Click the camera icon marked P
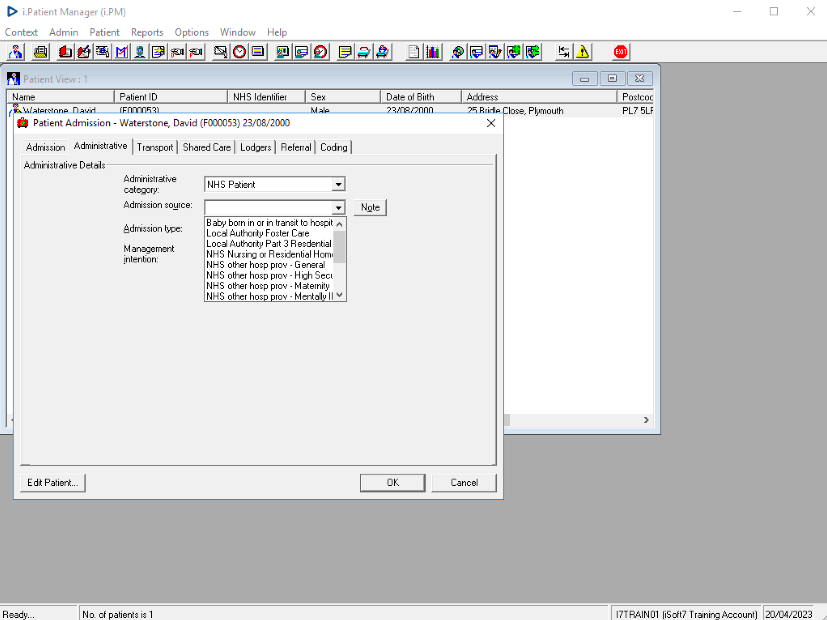The width and height of the screenshot is (827, 620). click(196, 52)
